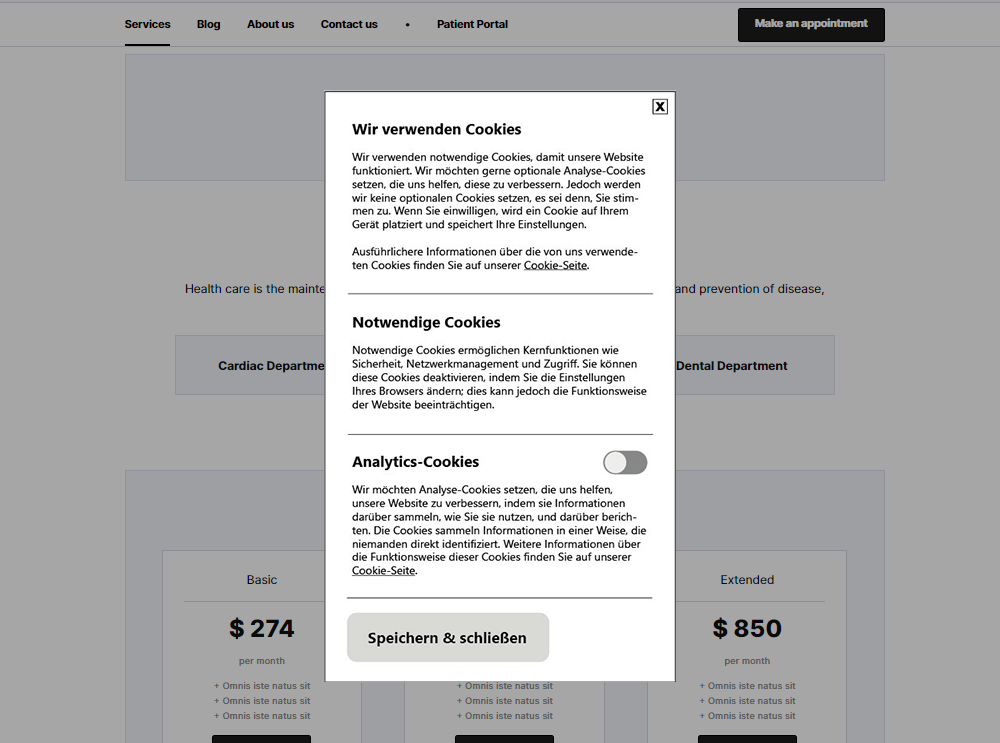1000x743 pixels.
Task: Open the About us page
Action: (x=270, y=24)
